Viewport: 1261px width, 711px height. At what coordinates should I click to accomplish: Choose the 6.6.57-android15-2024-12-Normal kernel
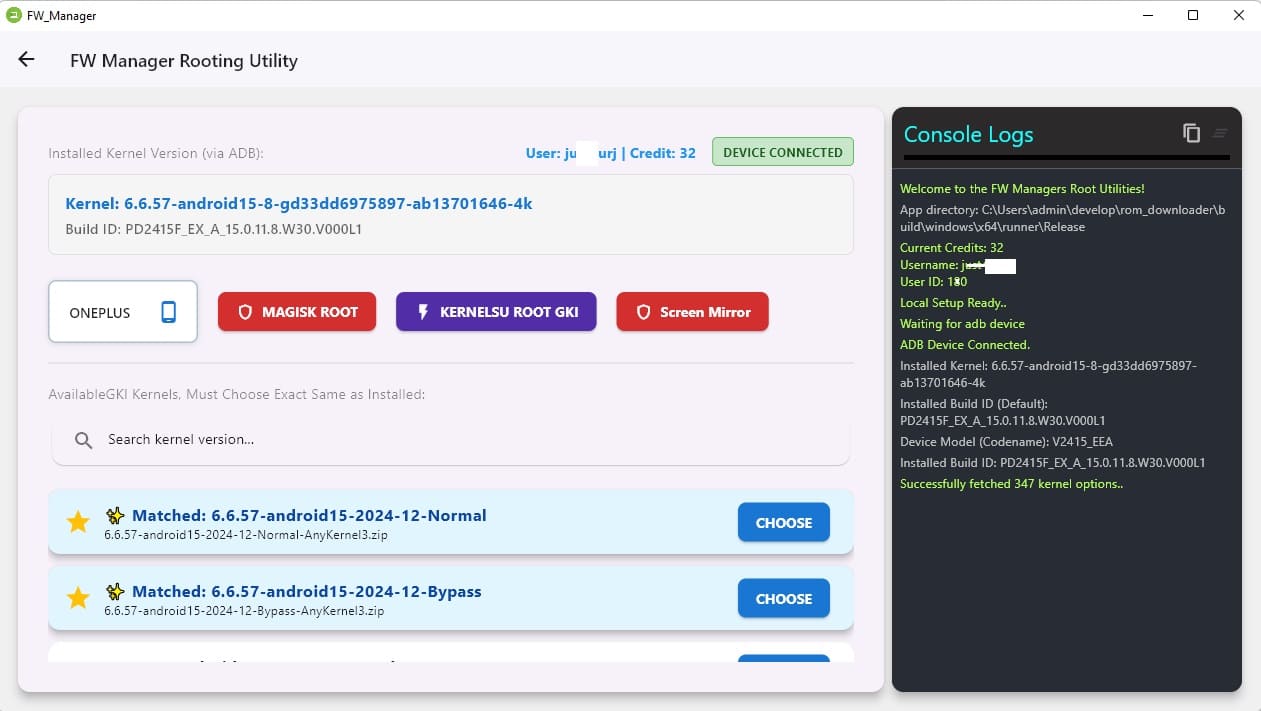click(783, 522)
